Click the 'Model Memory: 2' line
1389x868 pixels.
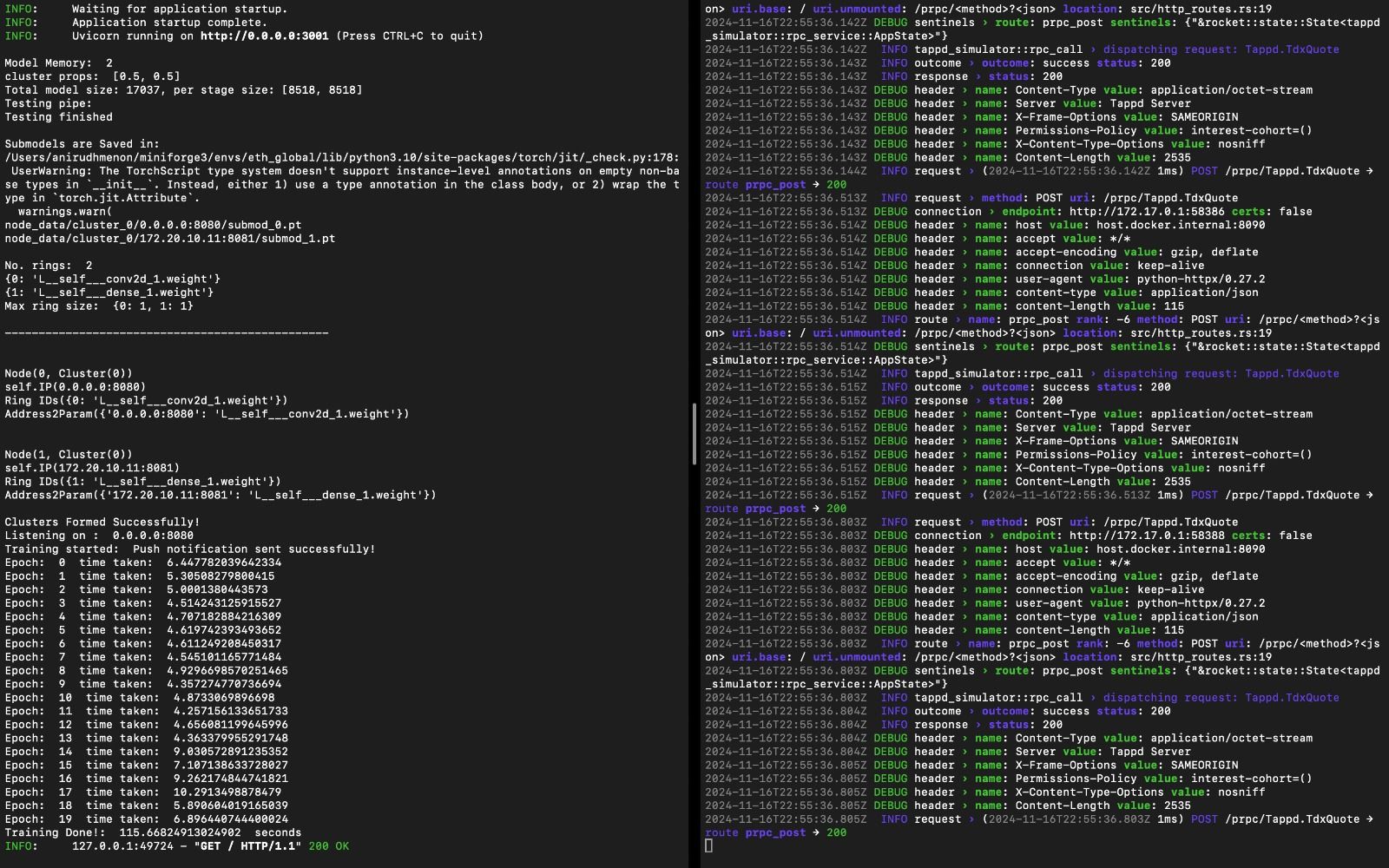point(59,62)
